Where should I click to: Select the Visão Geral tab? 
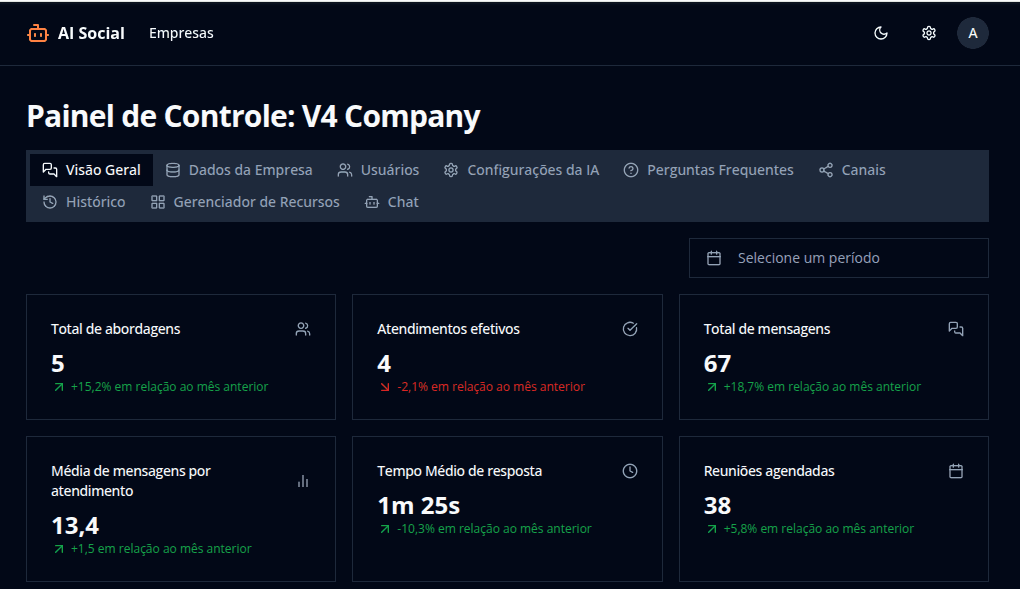click(91, 170)
